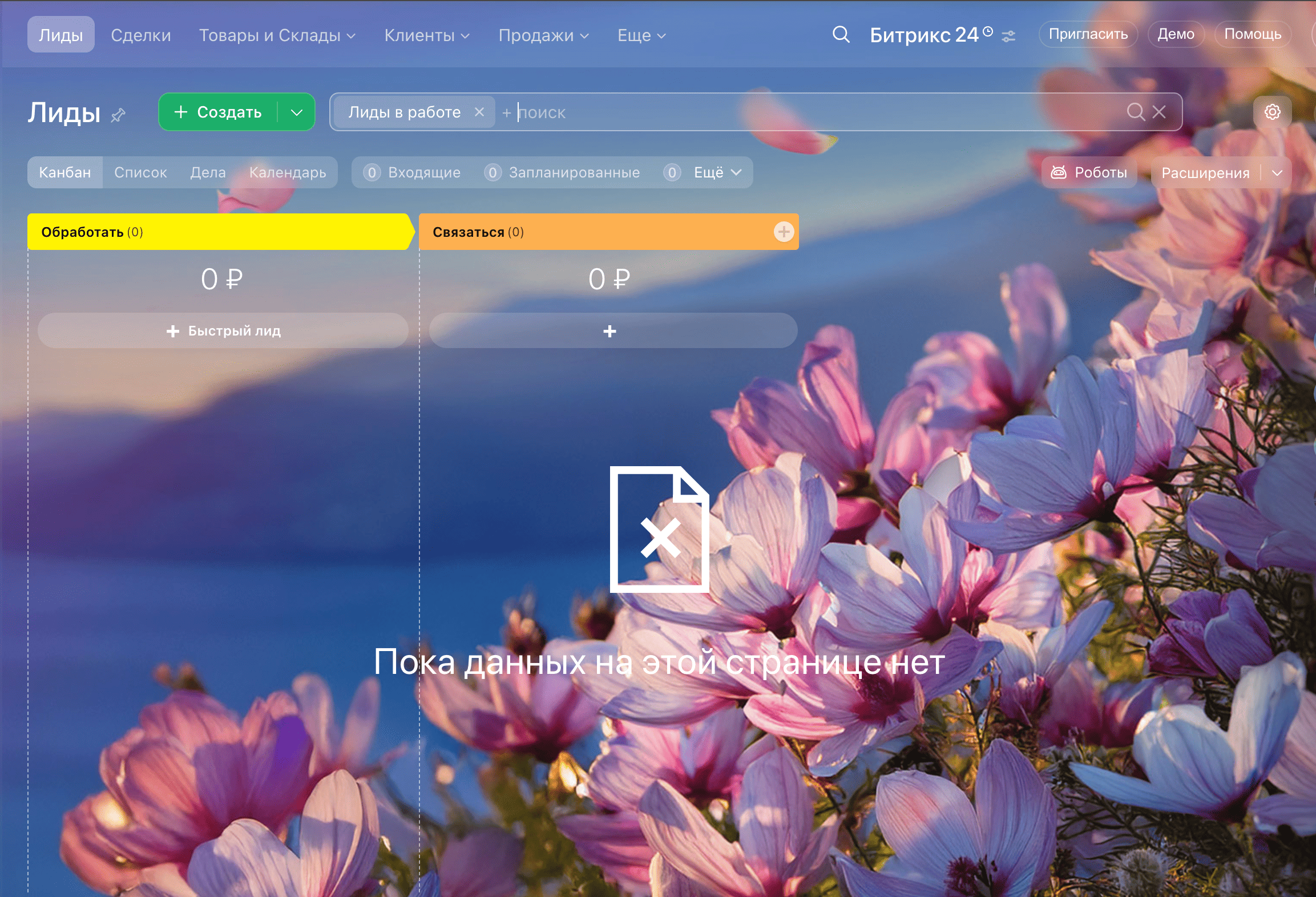Add stage via the plus icon on Связаться
Screen dimensions: 1316x897
784,232
